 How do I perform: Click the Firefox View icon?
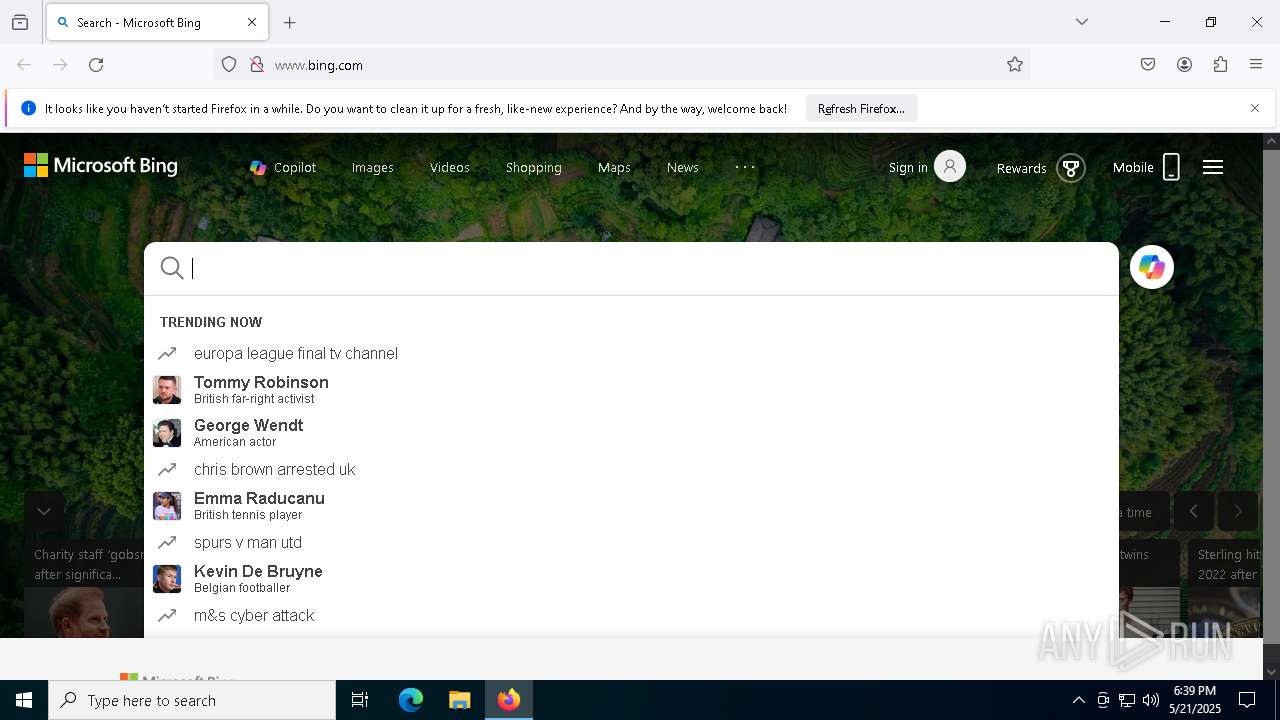point(20,22)
